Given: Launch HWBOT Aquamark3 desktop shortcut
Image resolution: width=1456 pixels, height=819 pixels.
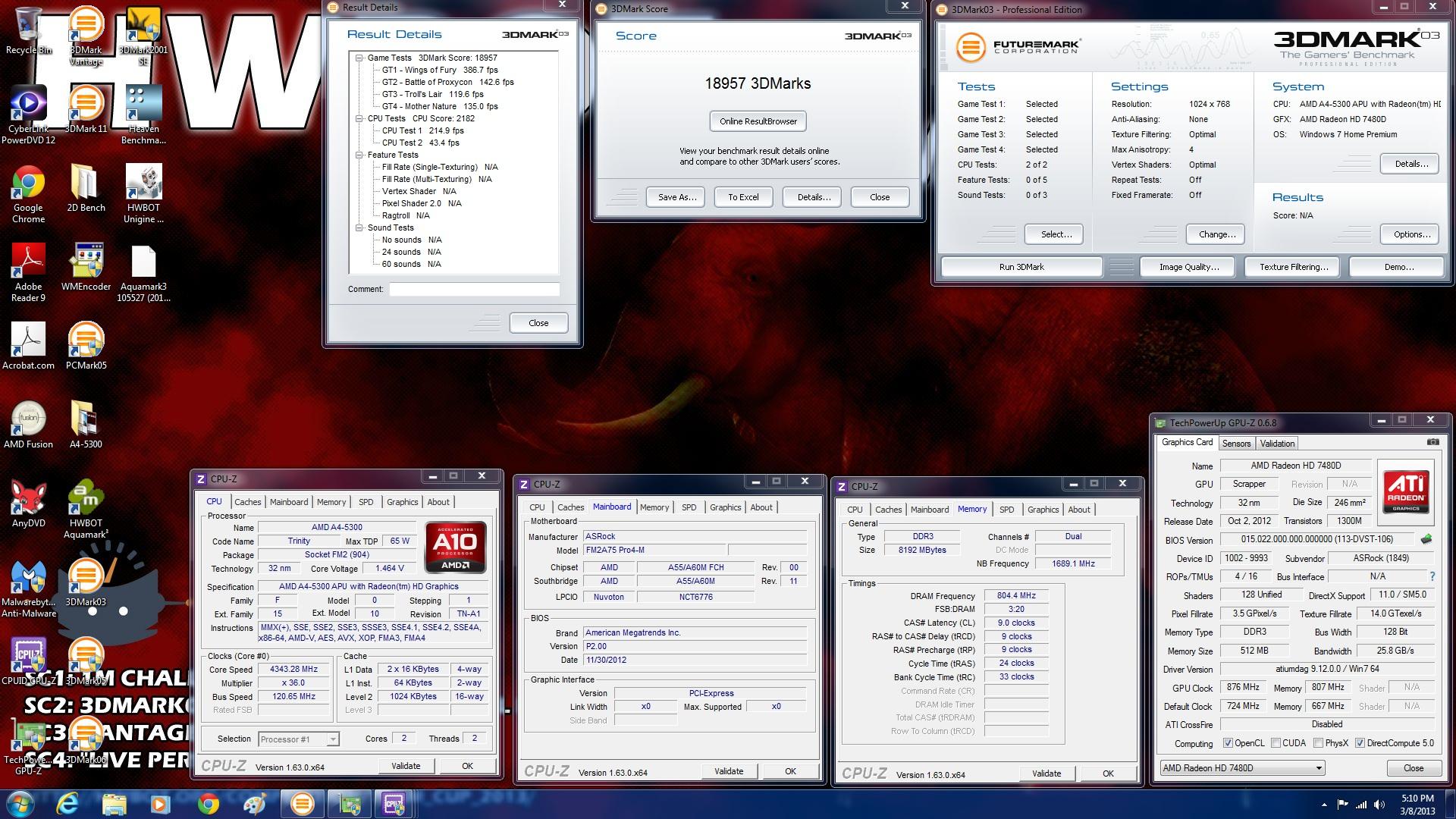Looking at the screenshot, I should coord(86,509).
